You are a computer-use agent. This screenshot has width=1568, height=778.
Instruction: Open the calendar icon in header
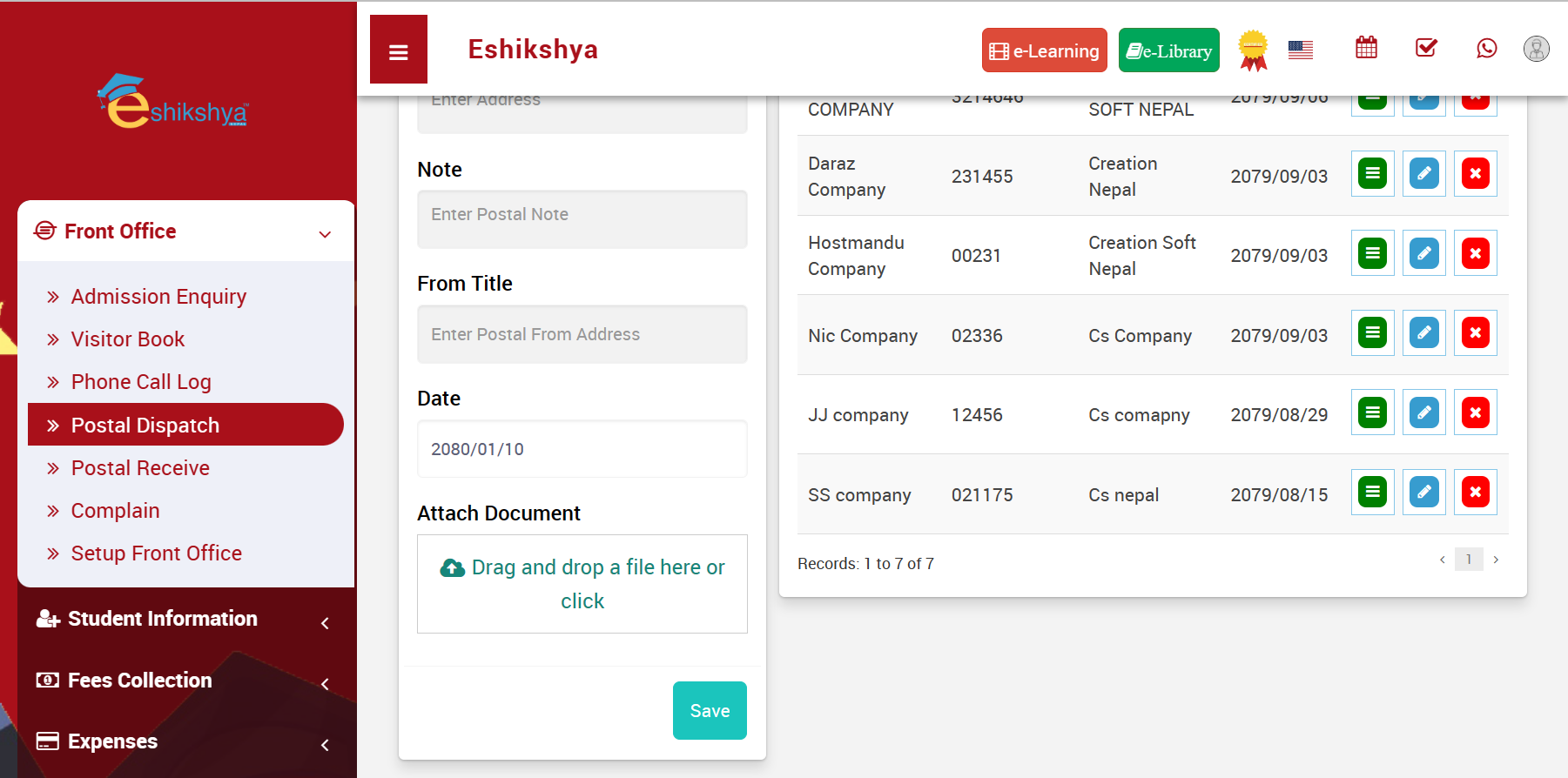click(1366, 48)
